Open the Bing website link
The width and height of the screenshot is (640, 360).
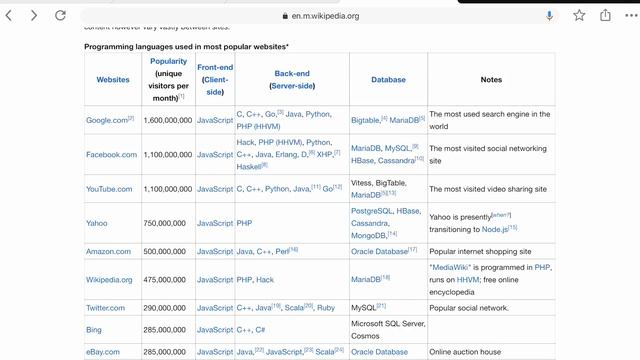click(93, 330)
